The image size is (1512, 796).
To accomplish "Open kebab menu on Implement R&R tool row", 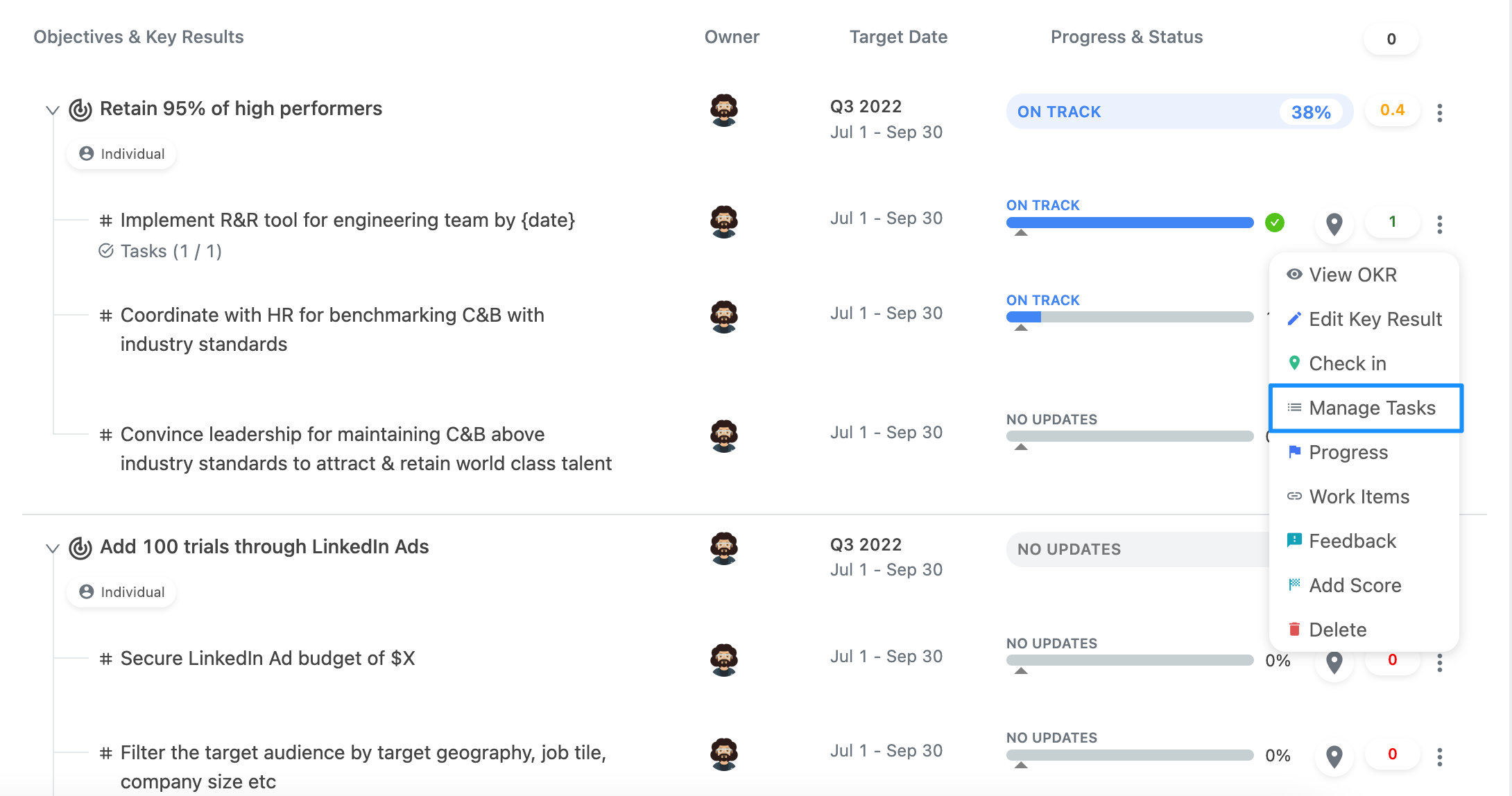I will pyautogui.click(x=1440, y=224).
